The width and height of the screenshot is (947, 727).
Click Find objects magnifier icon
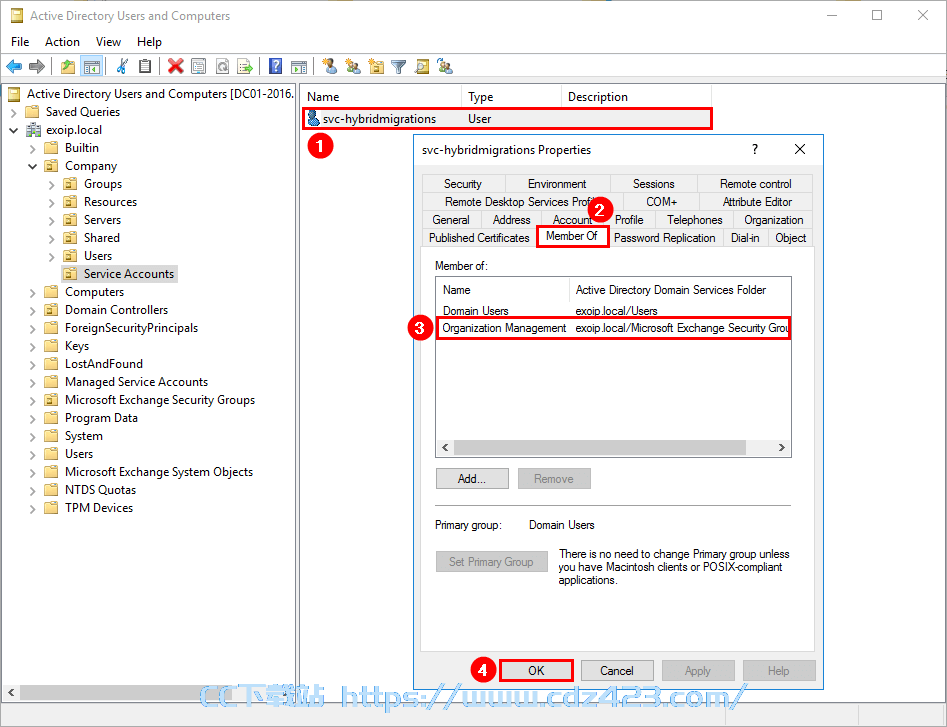pyautogui.click(x=422, y=66)
